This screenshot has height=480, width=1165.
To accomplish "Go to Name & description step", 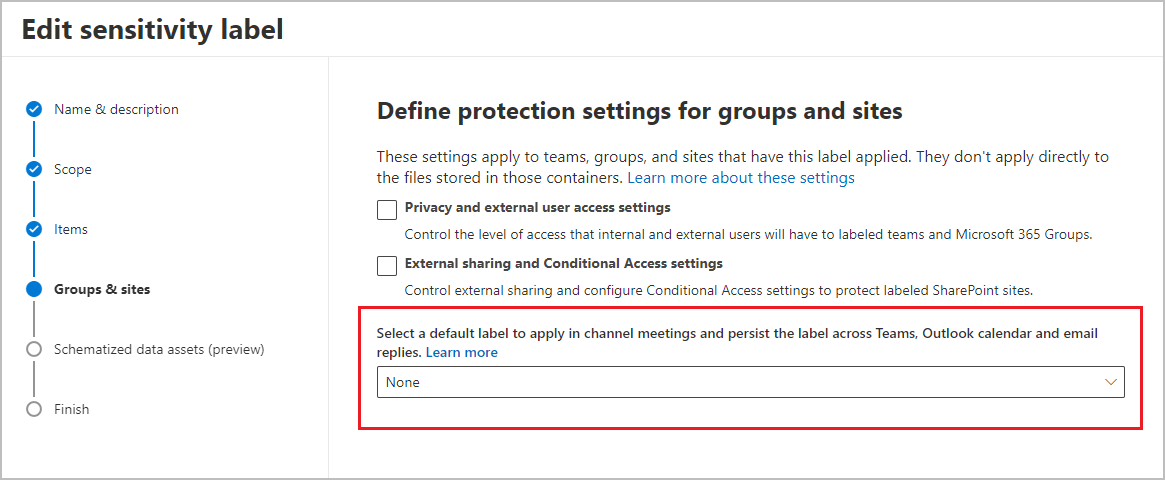I will pyautogui.click(x=116, y=109).
